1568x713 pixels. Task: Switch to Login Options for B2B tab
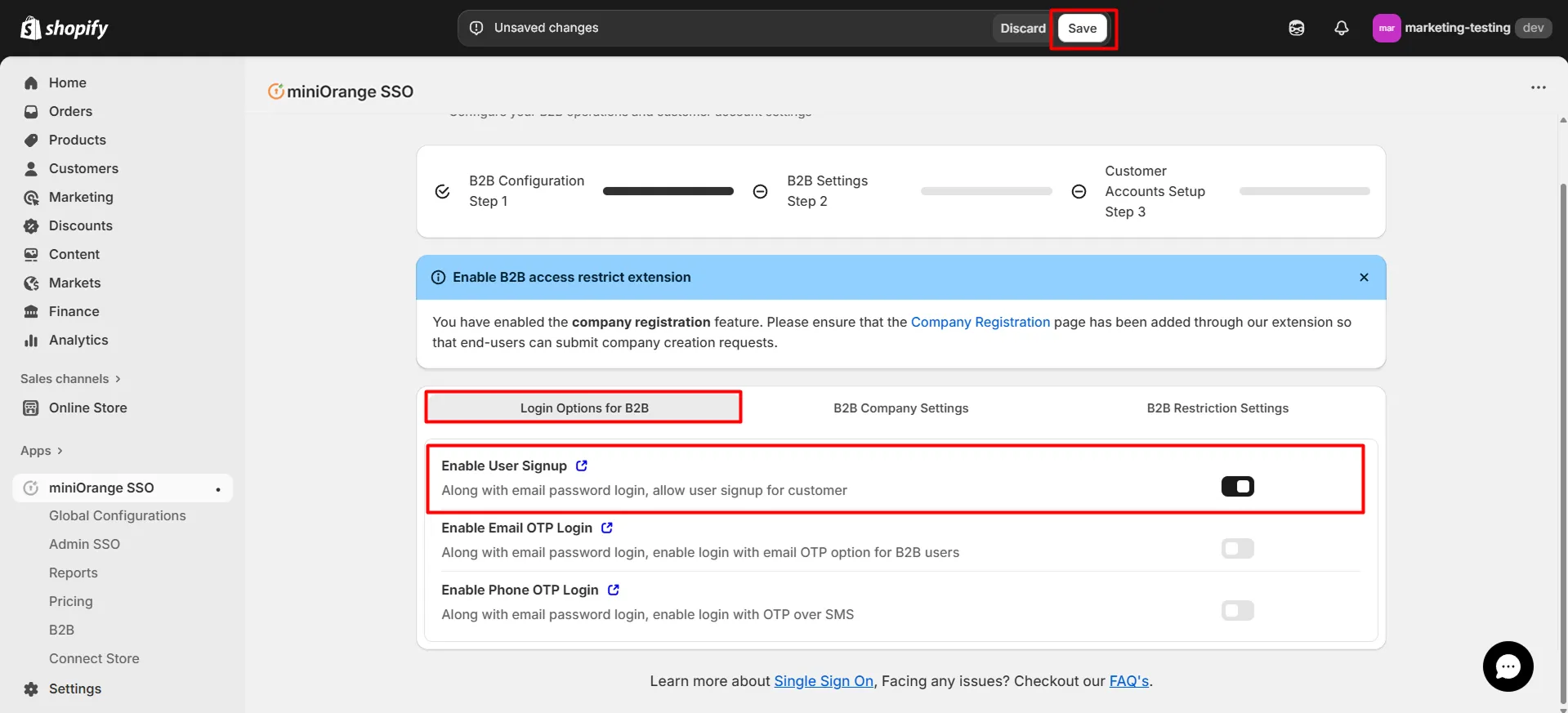point(584,408)
